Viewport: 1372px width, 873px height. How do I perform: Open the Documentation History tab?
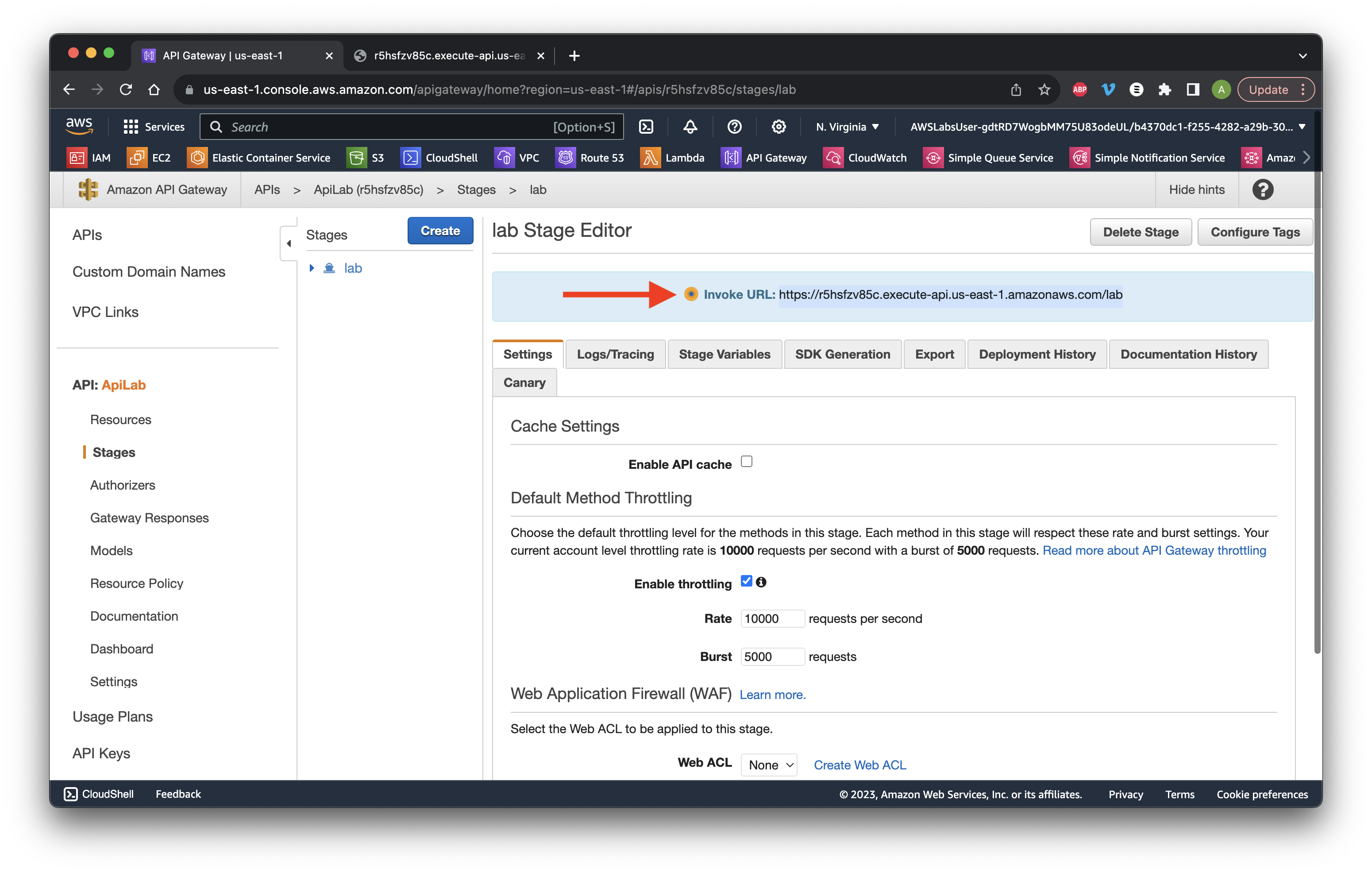(1188, 354)
